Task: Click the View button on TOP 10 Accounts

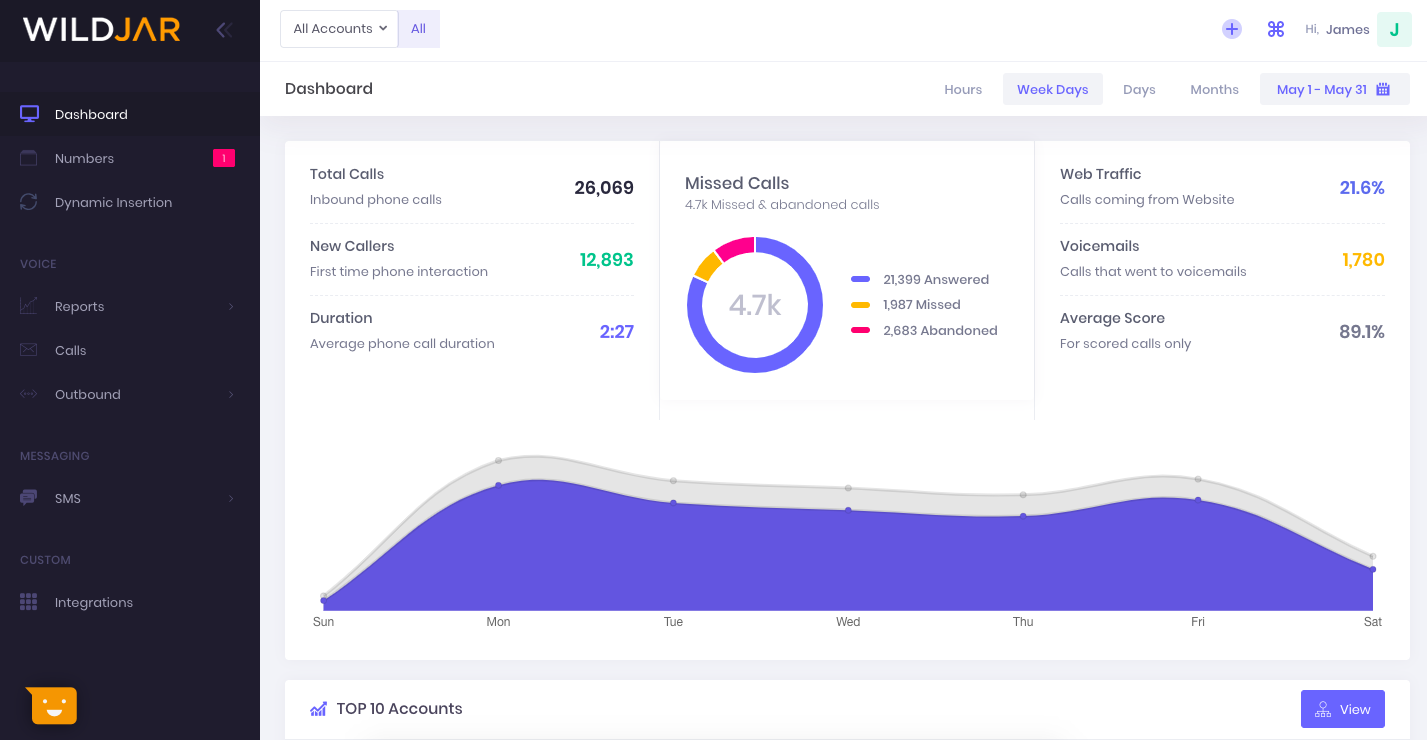Action: (1343, 708)
